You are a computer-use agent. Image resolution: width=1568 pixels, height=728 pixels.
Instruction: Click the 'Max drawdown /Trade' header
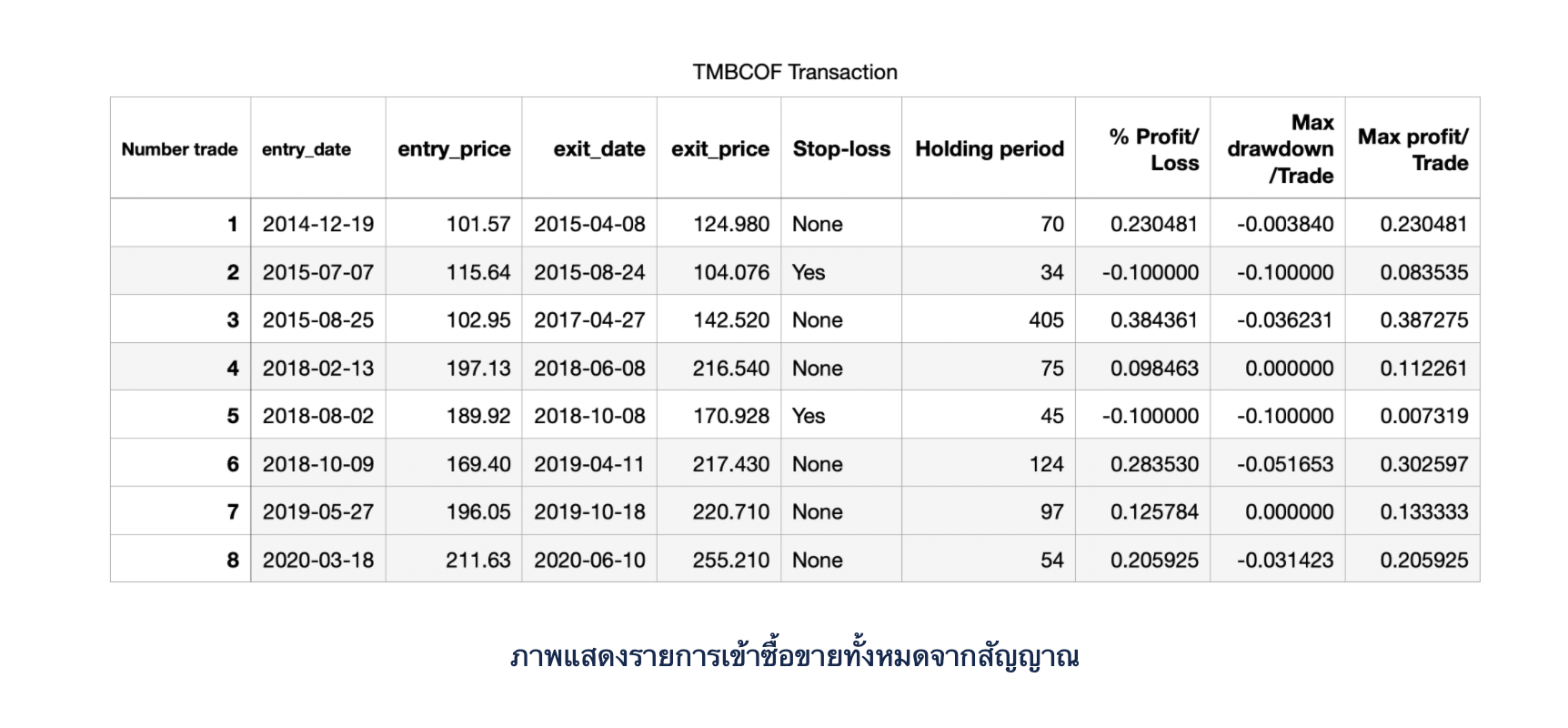(1280, 149)
